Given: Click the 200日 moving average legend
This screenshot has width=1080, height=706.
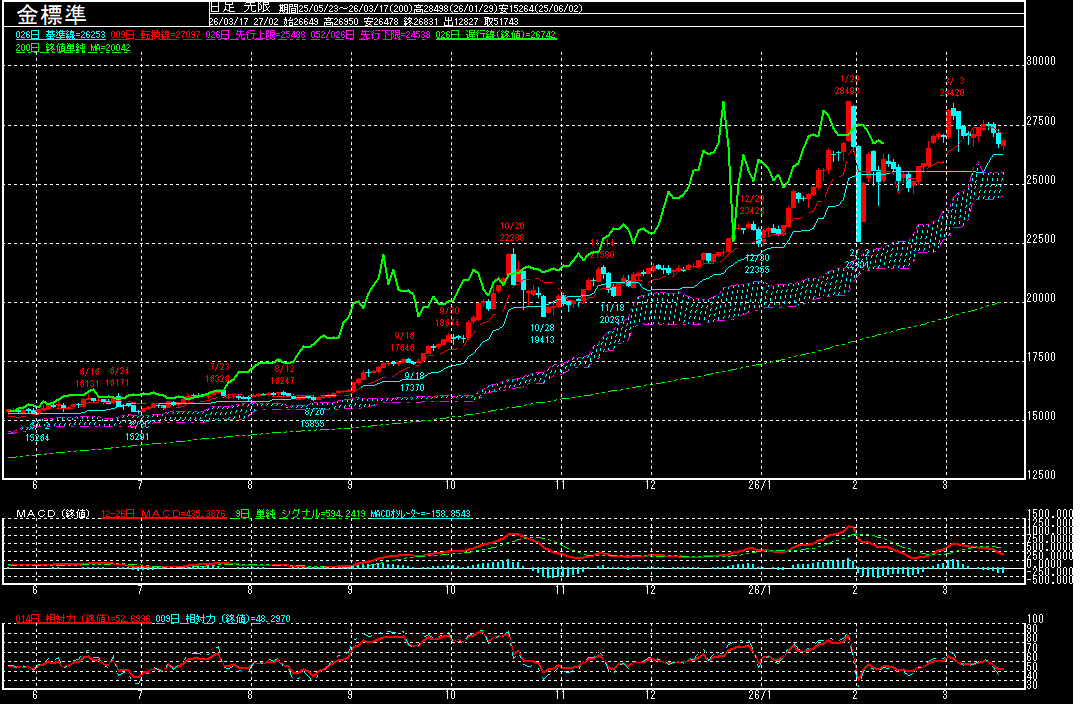Looking at the screenshot, I should pos(73,47).
